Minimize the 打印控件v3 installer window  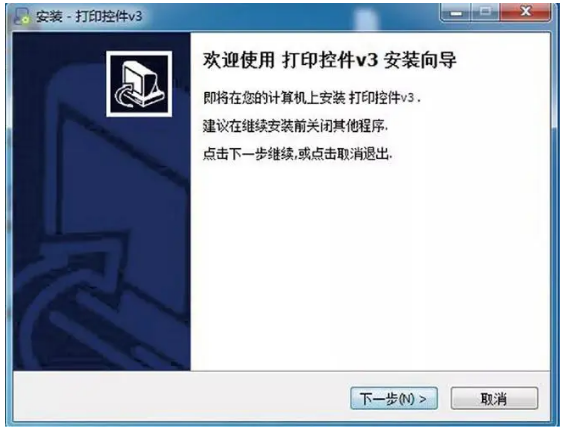coord(456,13)
